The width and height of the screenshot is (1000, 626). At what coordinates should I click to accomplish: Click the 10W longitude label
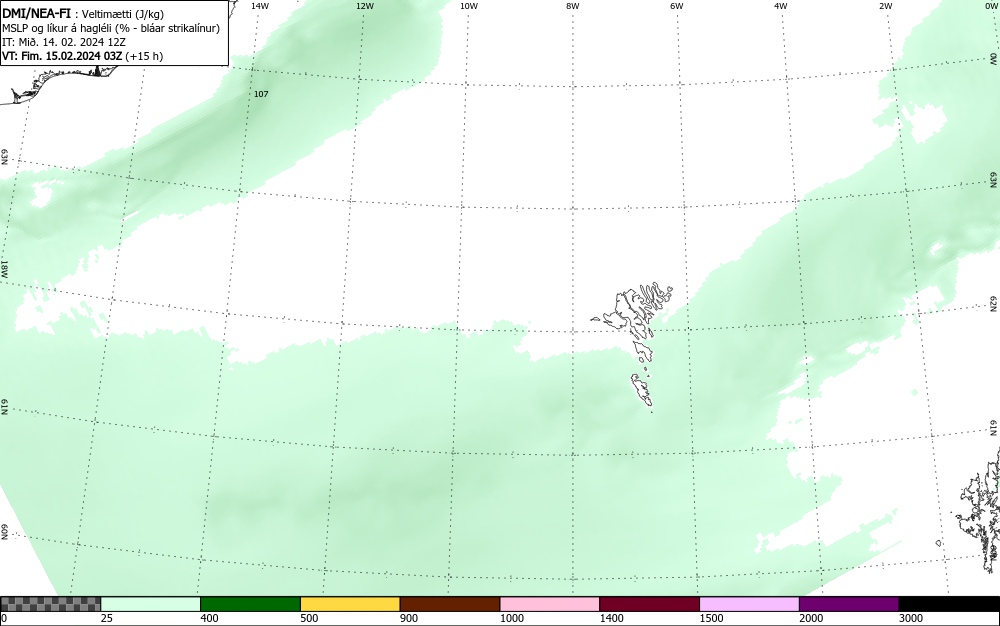pyautogui.click(x=469, y=6)
